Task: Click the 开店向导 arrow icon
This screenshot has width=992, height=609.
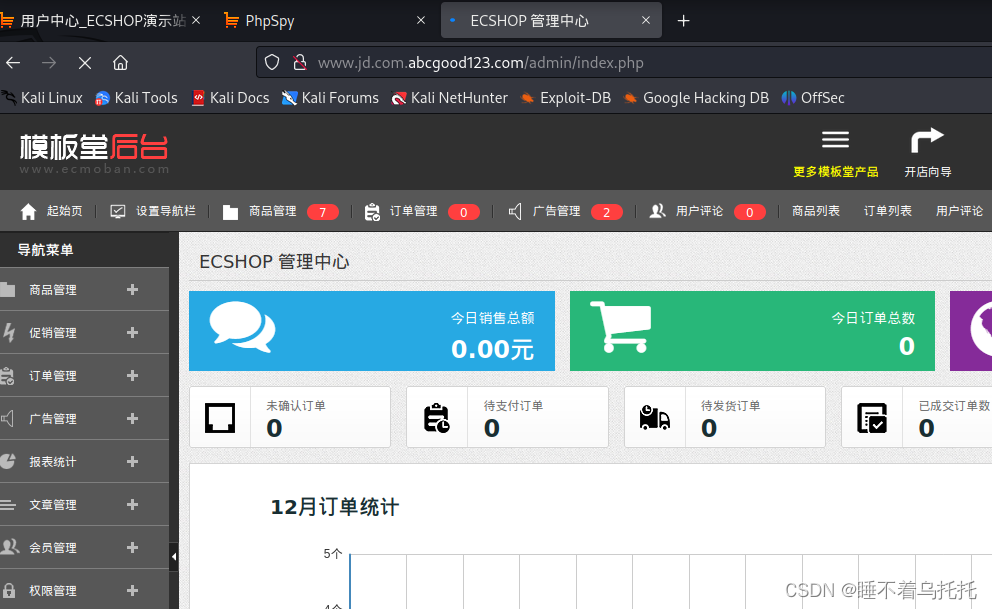Action: (x=927, y=140)
